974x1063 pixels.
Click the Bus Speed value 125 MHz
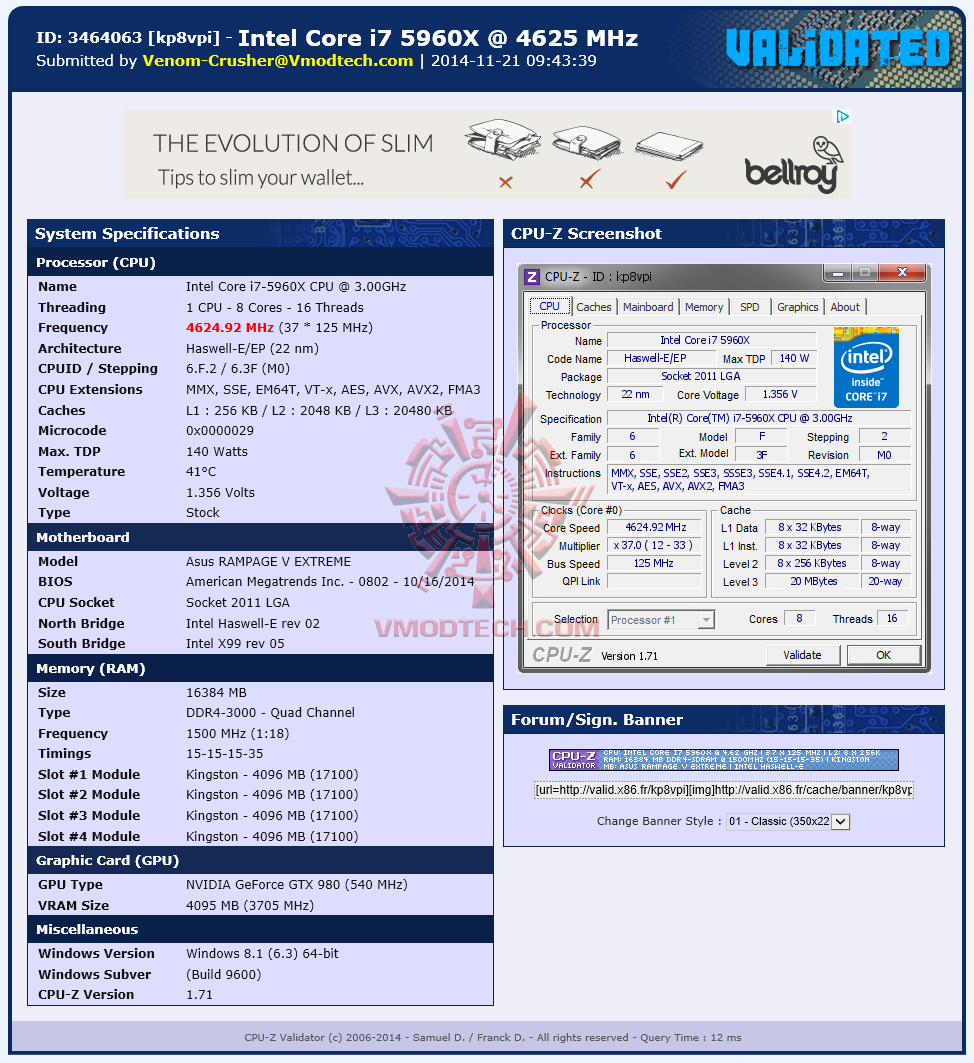point(655,563)
